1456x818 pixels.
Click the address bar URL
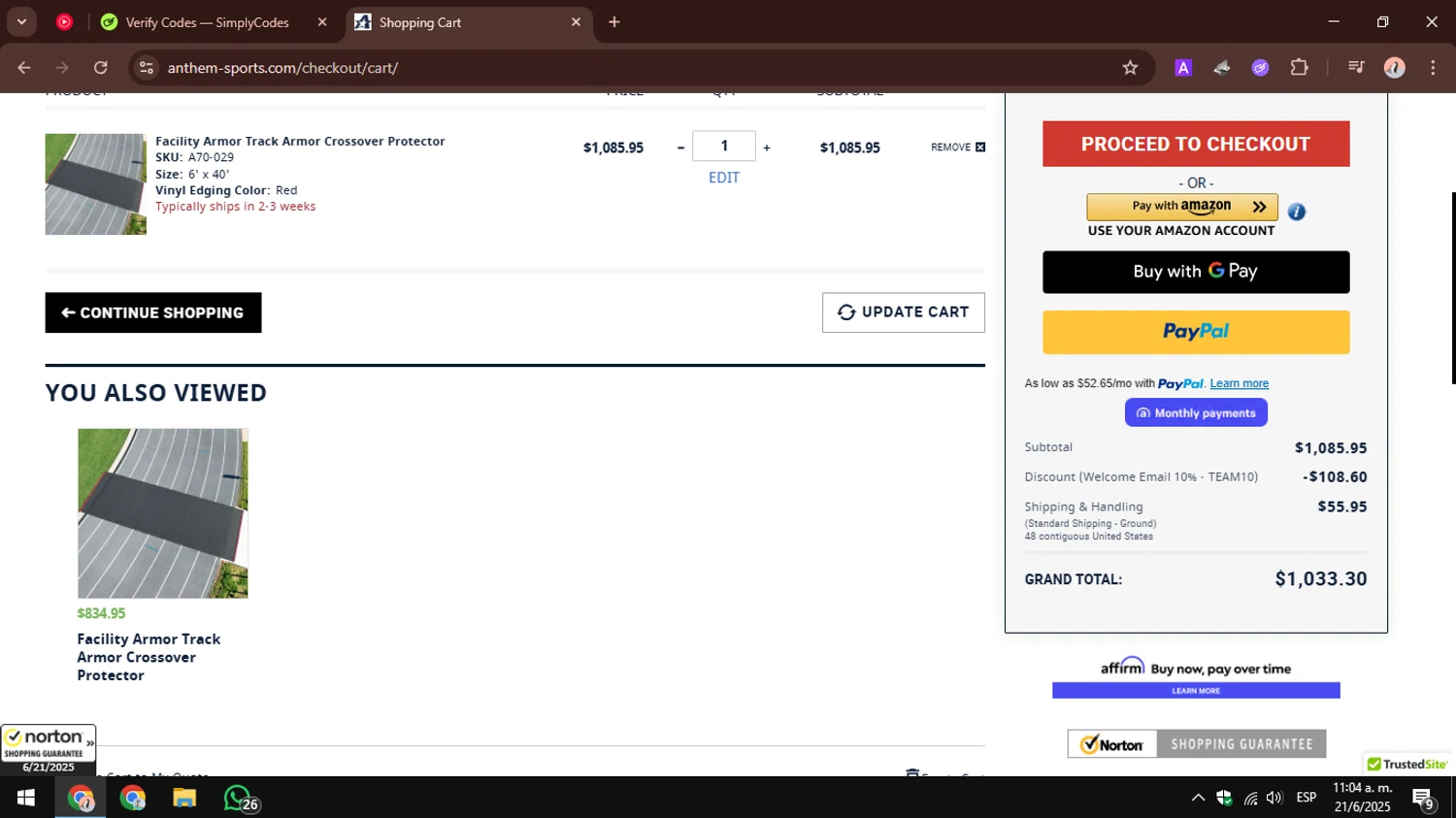282,68
